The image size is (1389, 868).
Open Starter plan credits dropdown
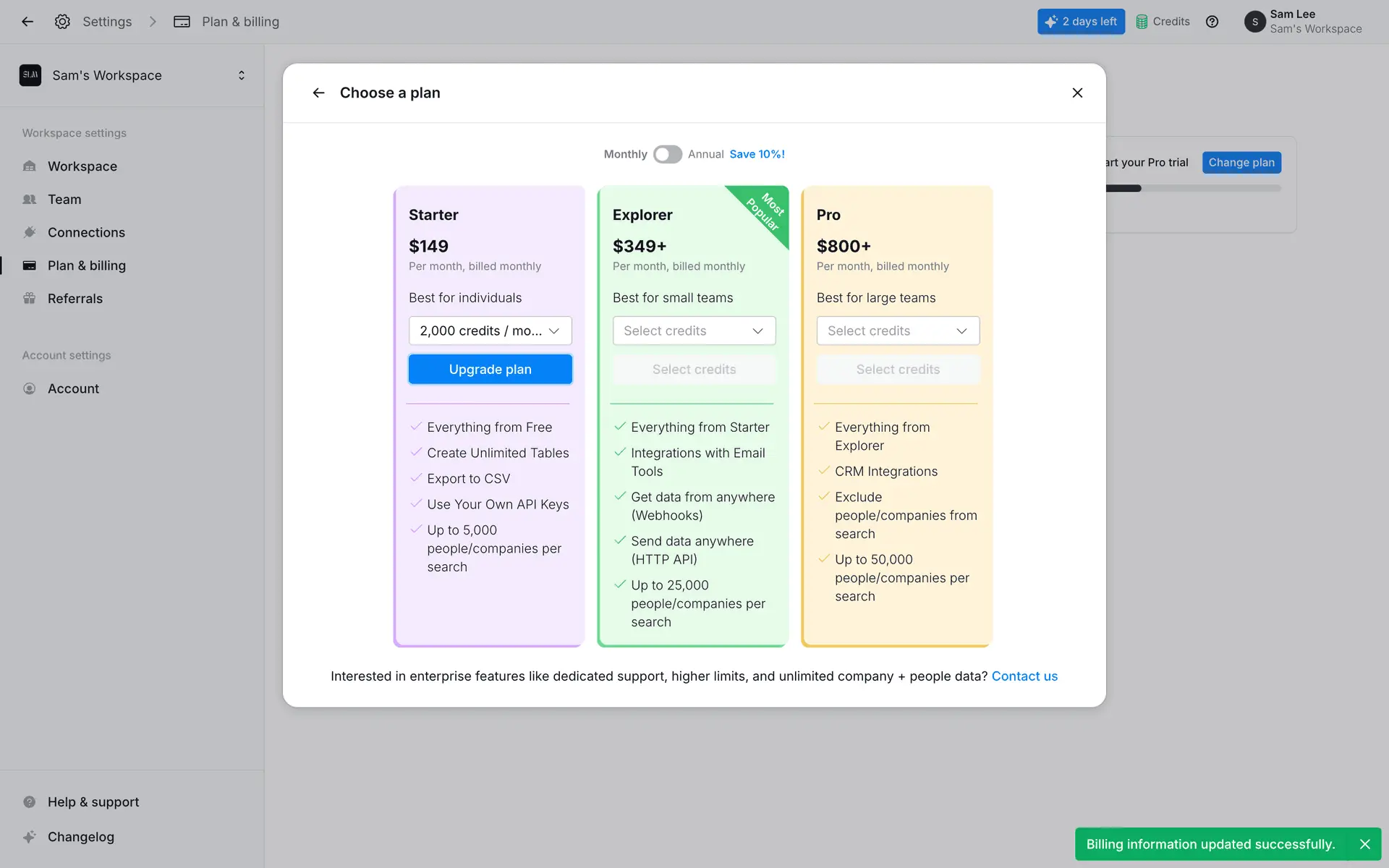tap(490, 331)
